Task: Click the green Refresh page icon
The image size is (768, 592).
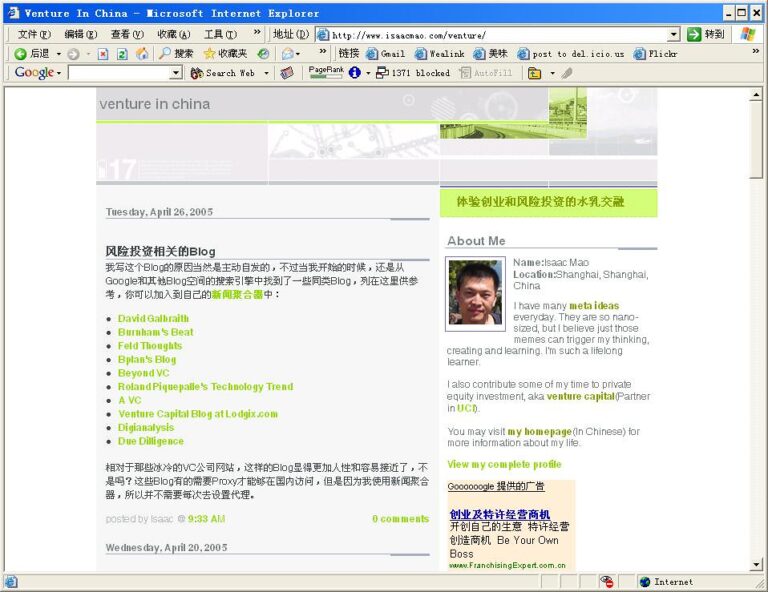Action: coord(122,54)
